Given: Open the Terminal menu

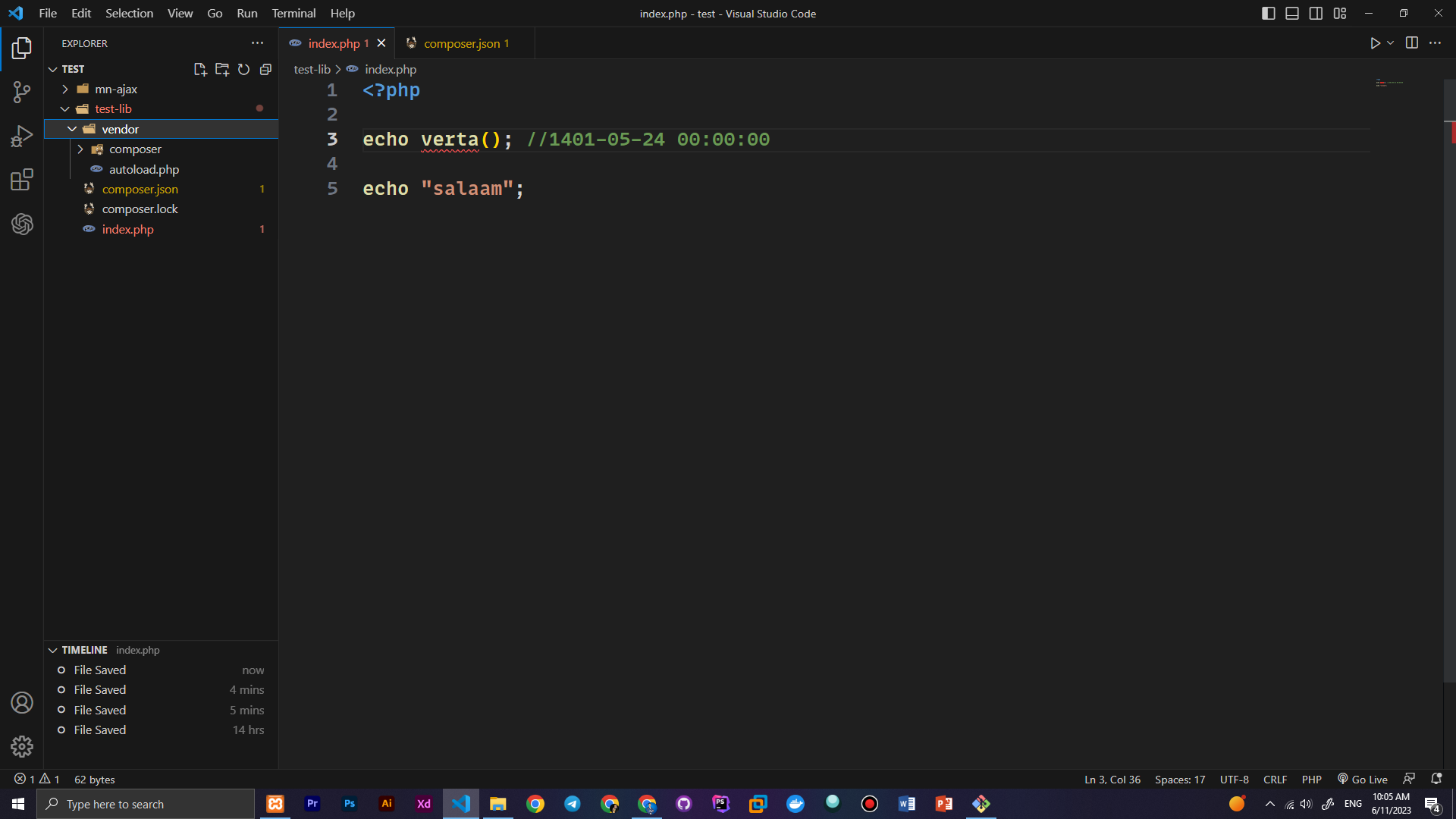Looking at the screenshot, I should 293,14.
